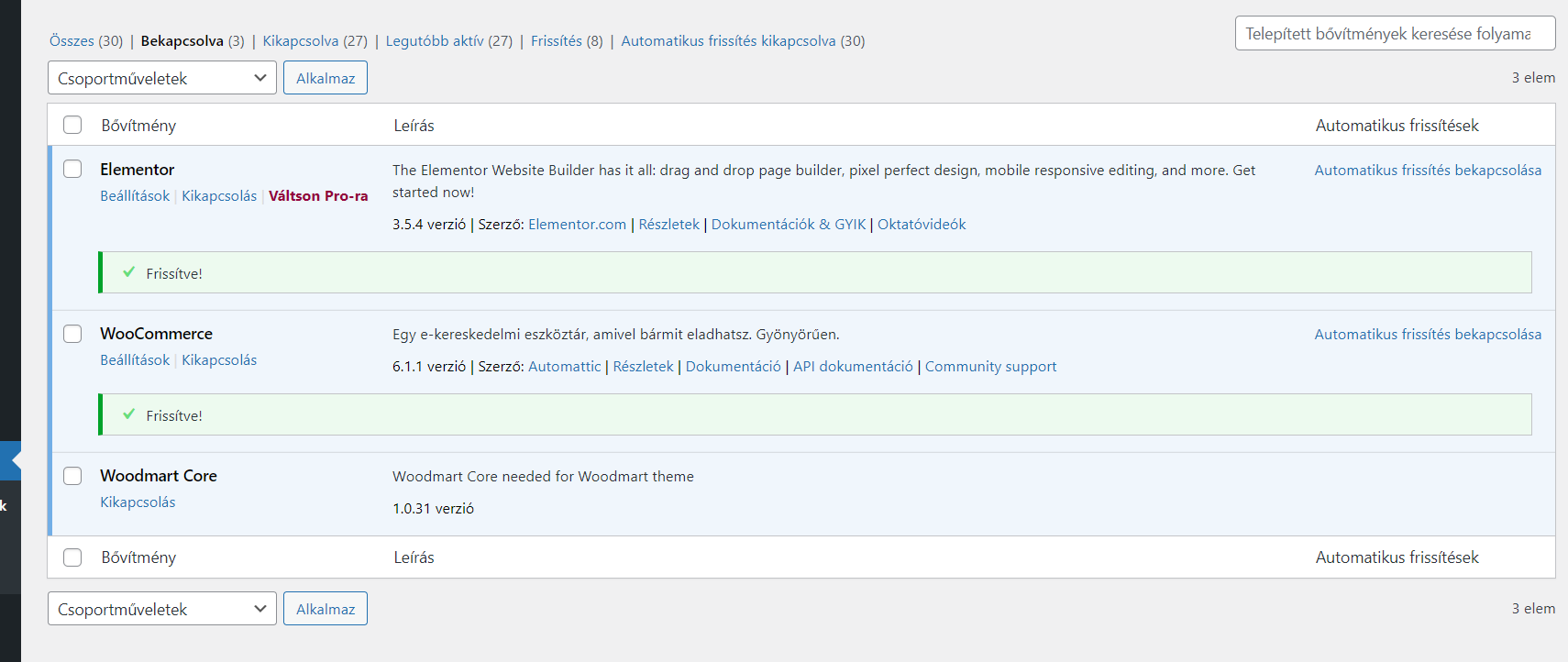Click the bottom 3 elem item count
Image resolution: width=1568 pixels, height=662 pixels.
(1533, 608)
